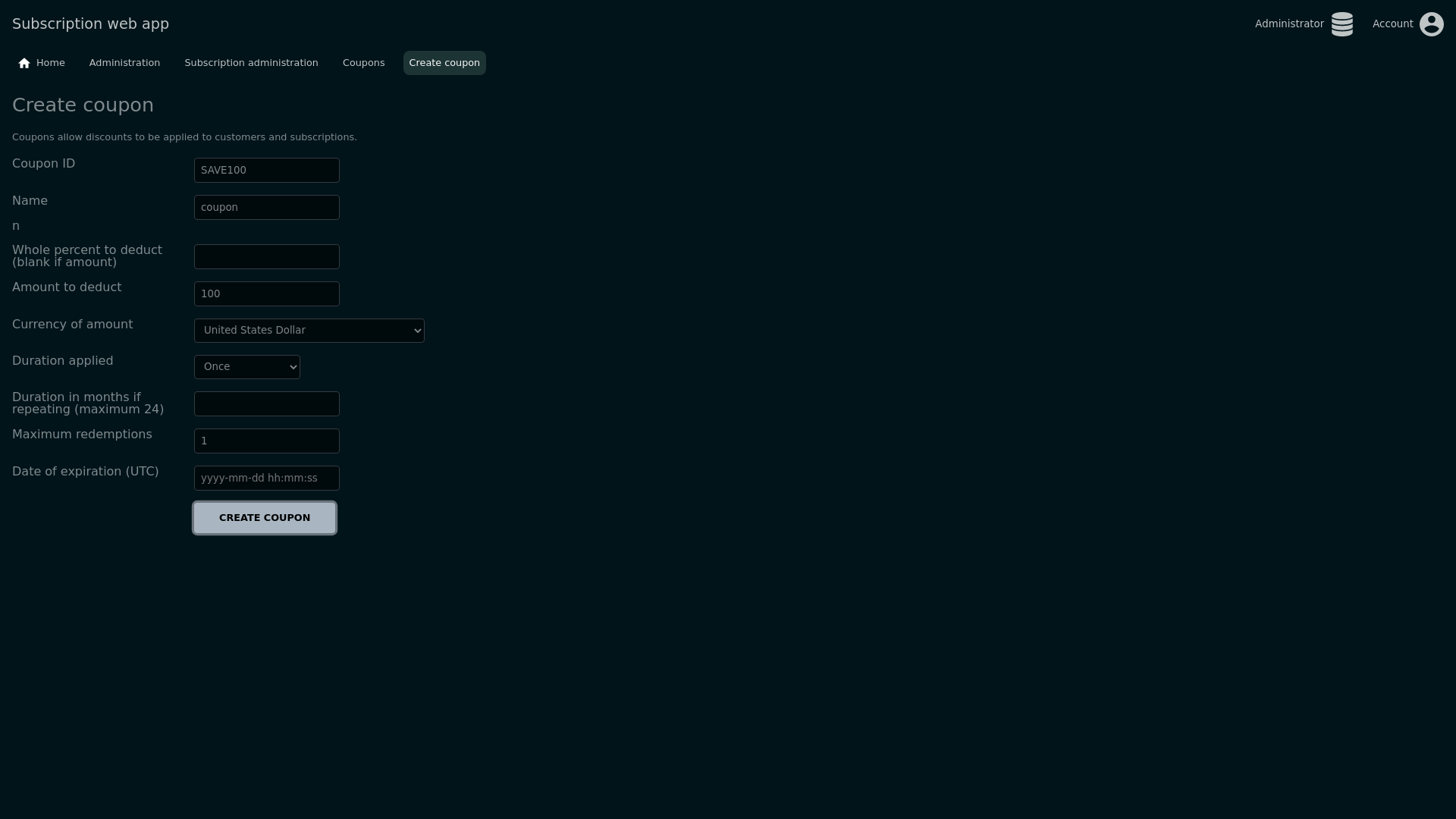Screen dimensions: 1456x819
Task: Focus the Whole percent to deduct field
Action: click(x=266, y=257)
